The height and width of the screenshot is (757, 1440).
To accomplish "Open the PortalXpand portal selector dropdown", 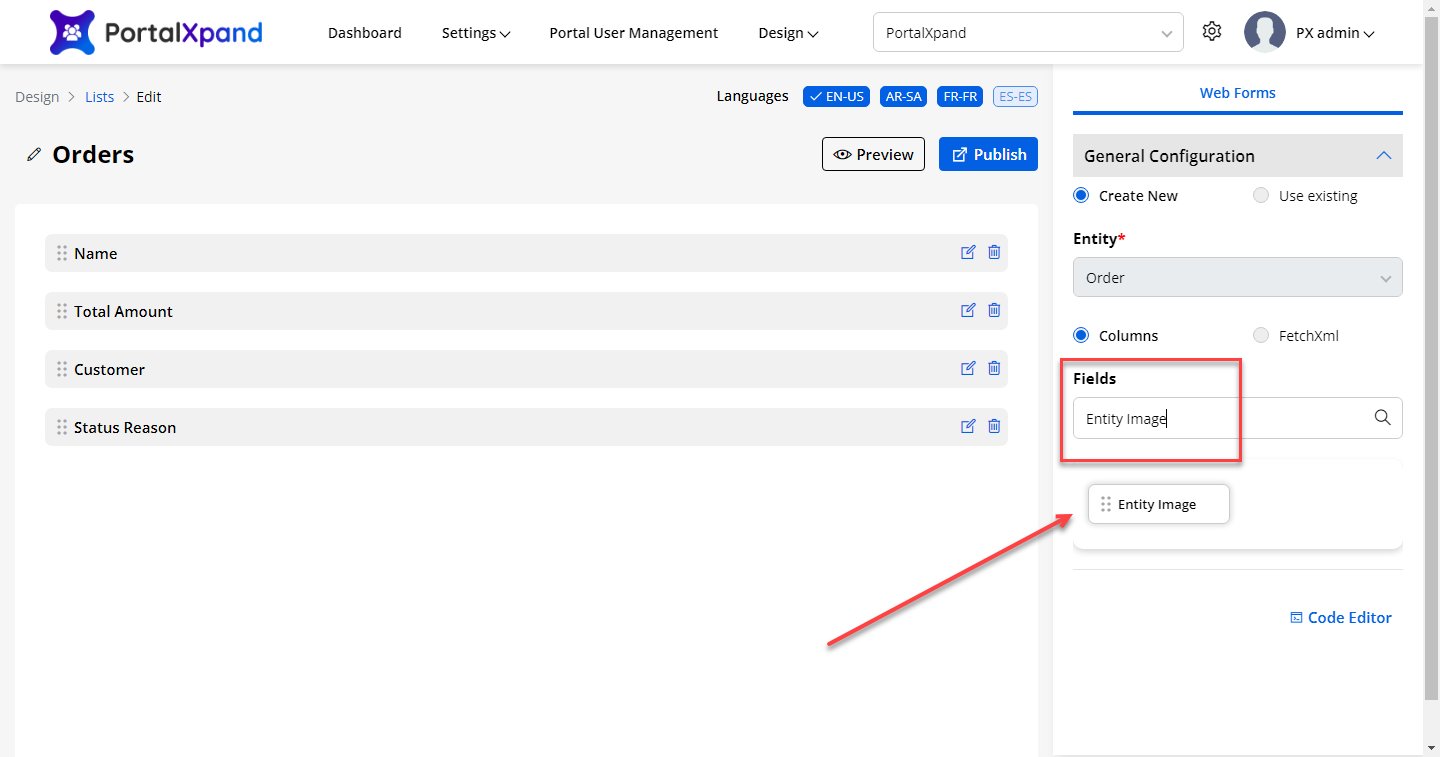I will [x=1028, y=33].
